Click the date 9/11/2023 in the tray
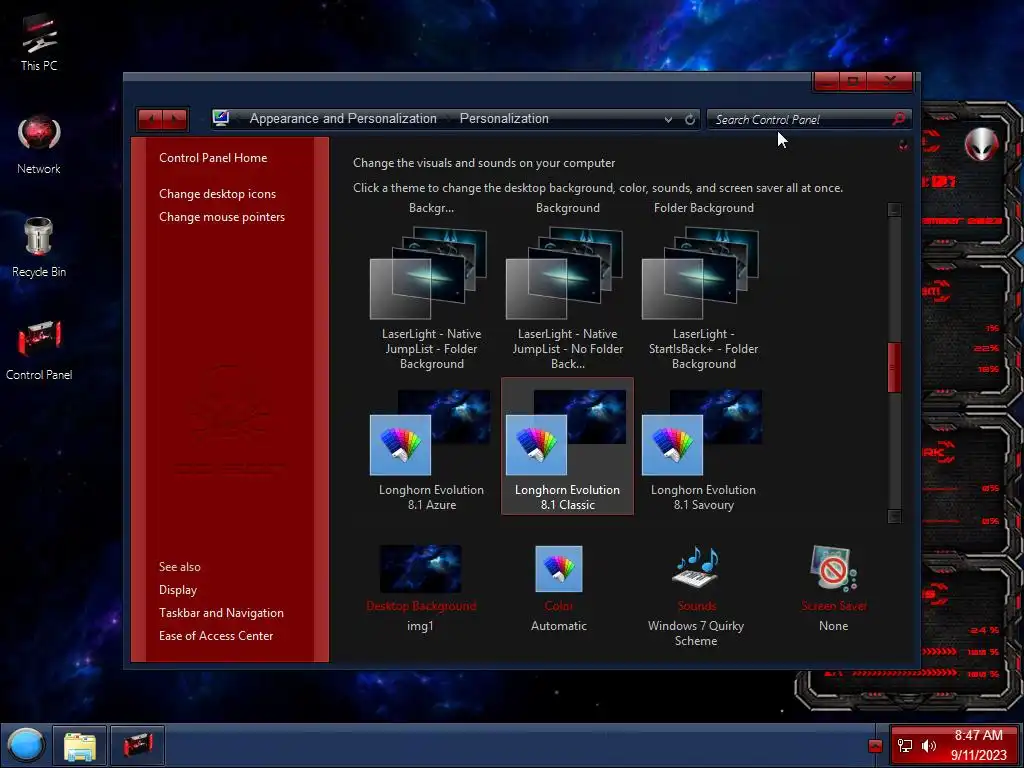Viewport: 1024px width, 768px height. point(979,755)
